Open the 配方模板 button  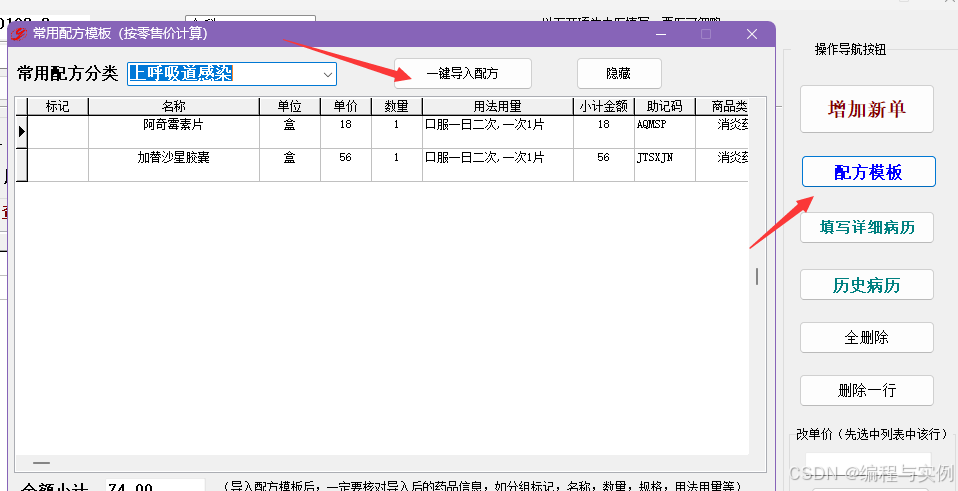coord(868,172)
